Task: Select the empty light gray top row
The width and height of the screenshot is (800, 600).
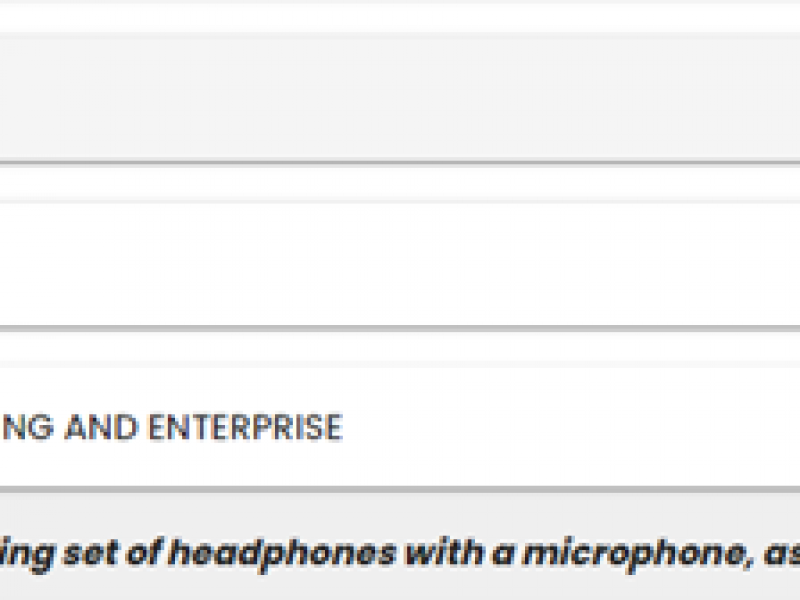Action: [400, 97]
